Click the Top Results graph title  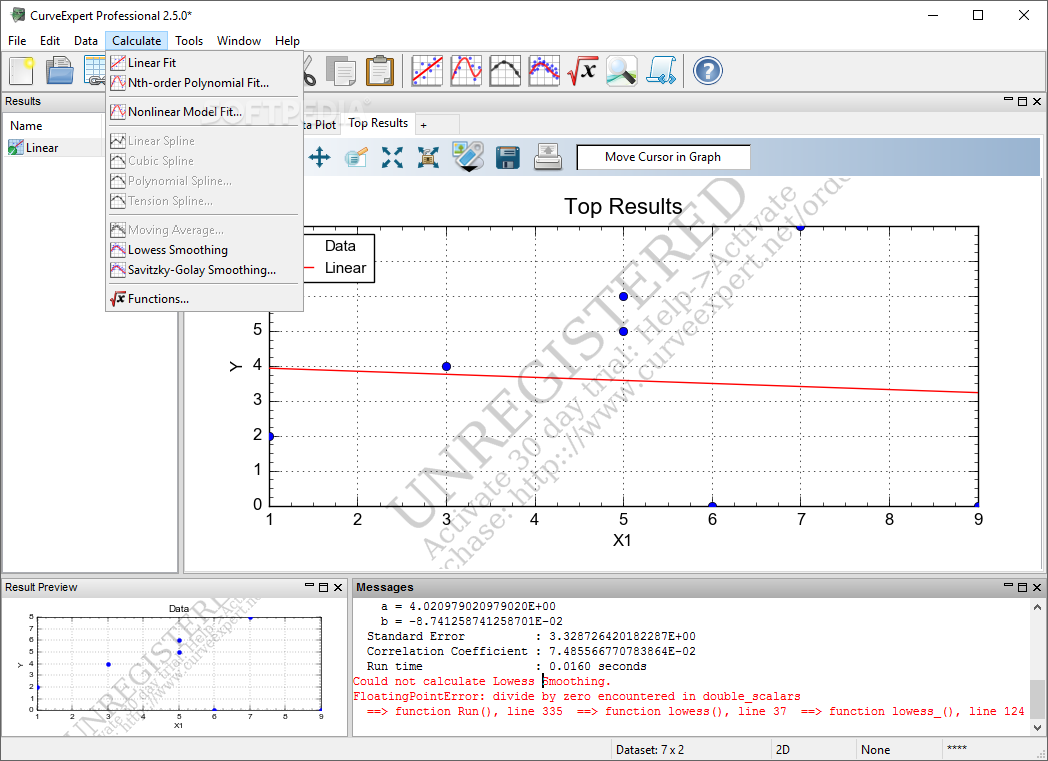coord(623,206)
